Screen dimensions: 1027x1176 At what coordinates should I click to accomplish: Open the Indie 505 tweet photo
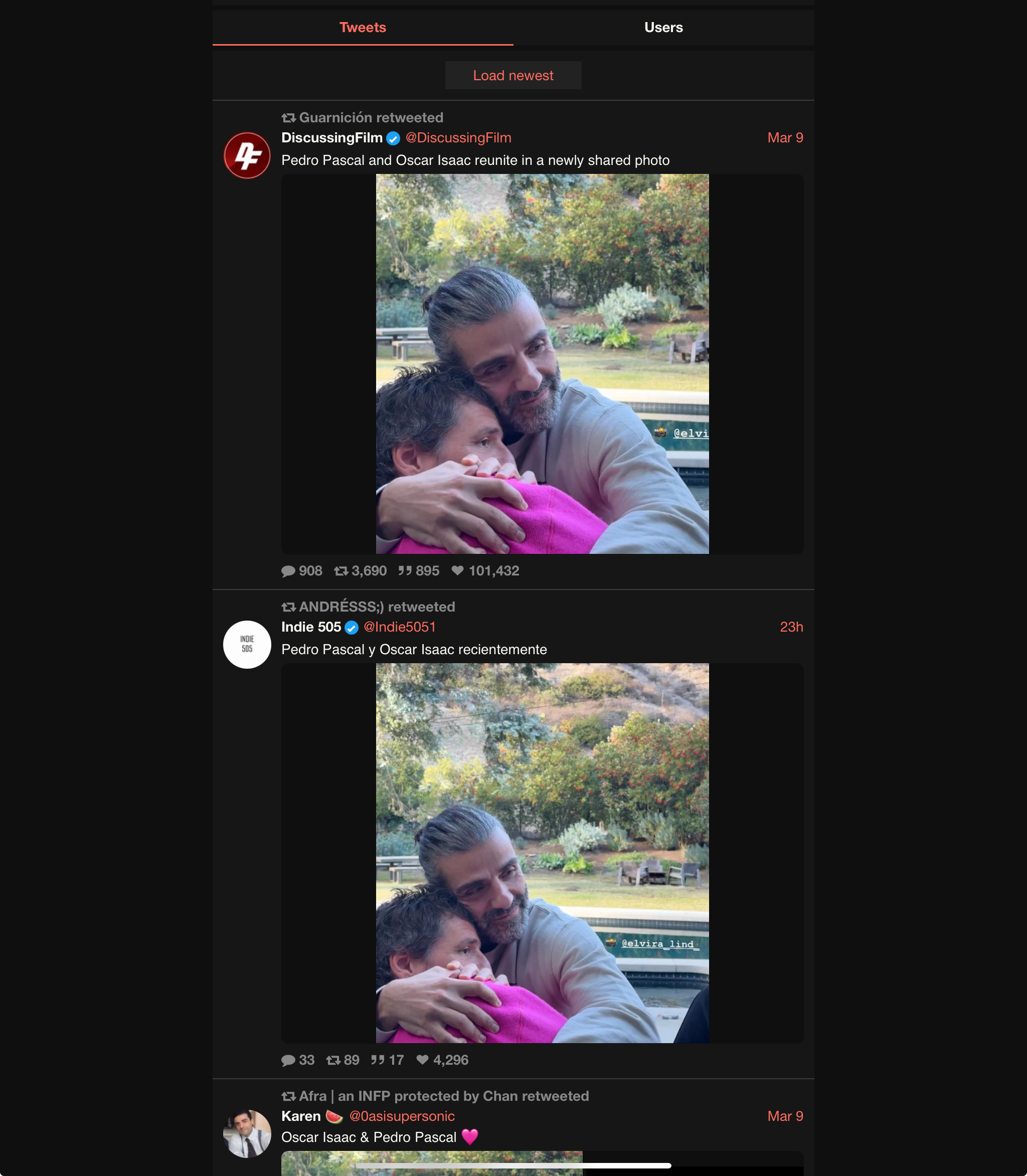click(x=542, y=854)
